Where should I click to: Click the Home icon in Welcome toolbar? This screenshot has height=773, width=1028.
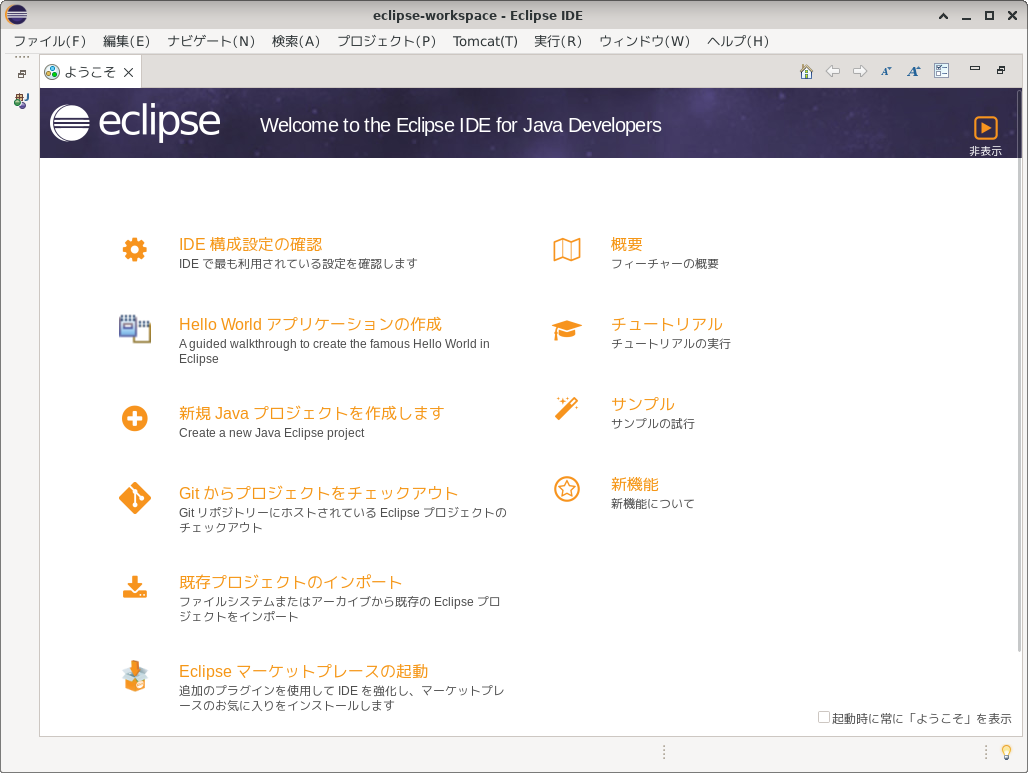806,71
